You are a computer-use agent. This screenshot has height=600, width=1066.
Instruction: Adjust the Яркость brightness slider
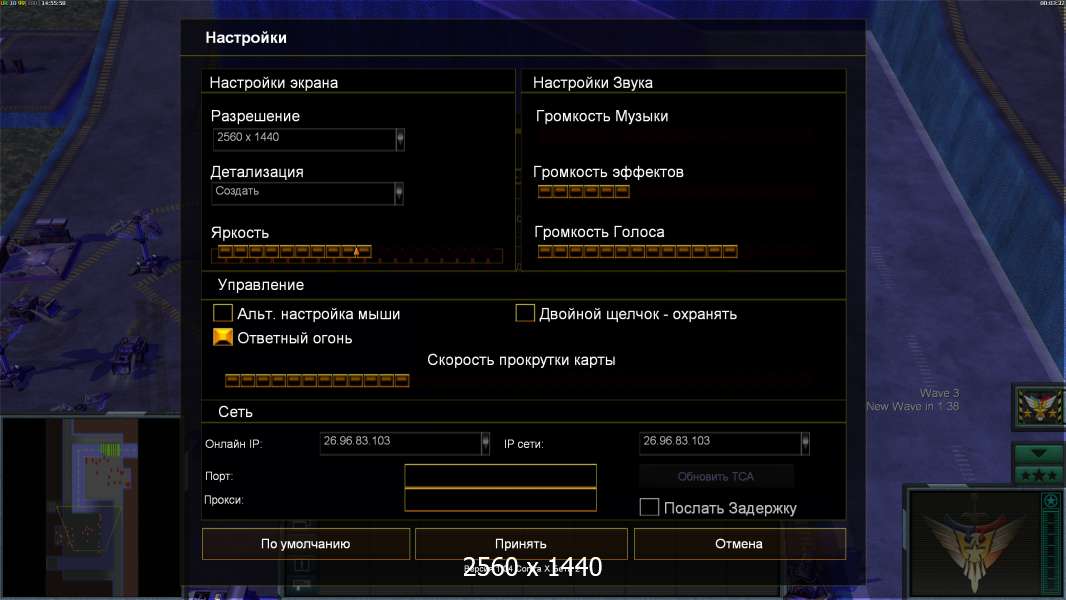click(357, 254)
